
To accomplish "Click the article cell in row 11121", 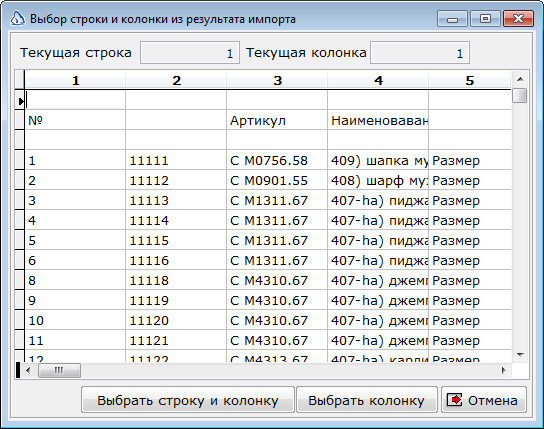I will point(277,341).
